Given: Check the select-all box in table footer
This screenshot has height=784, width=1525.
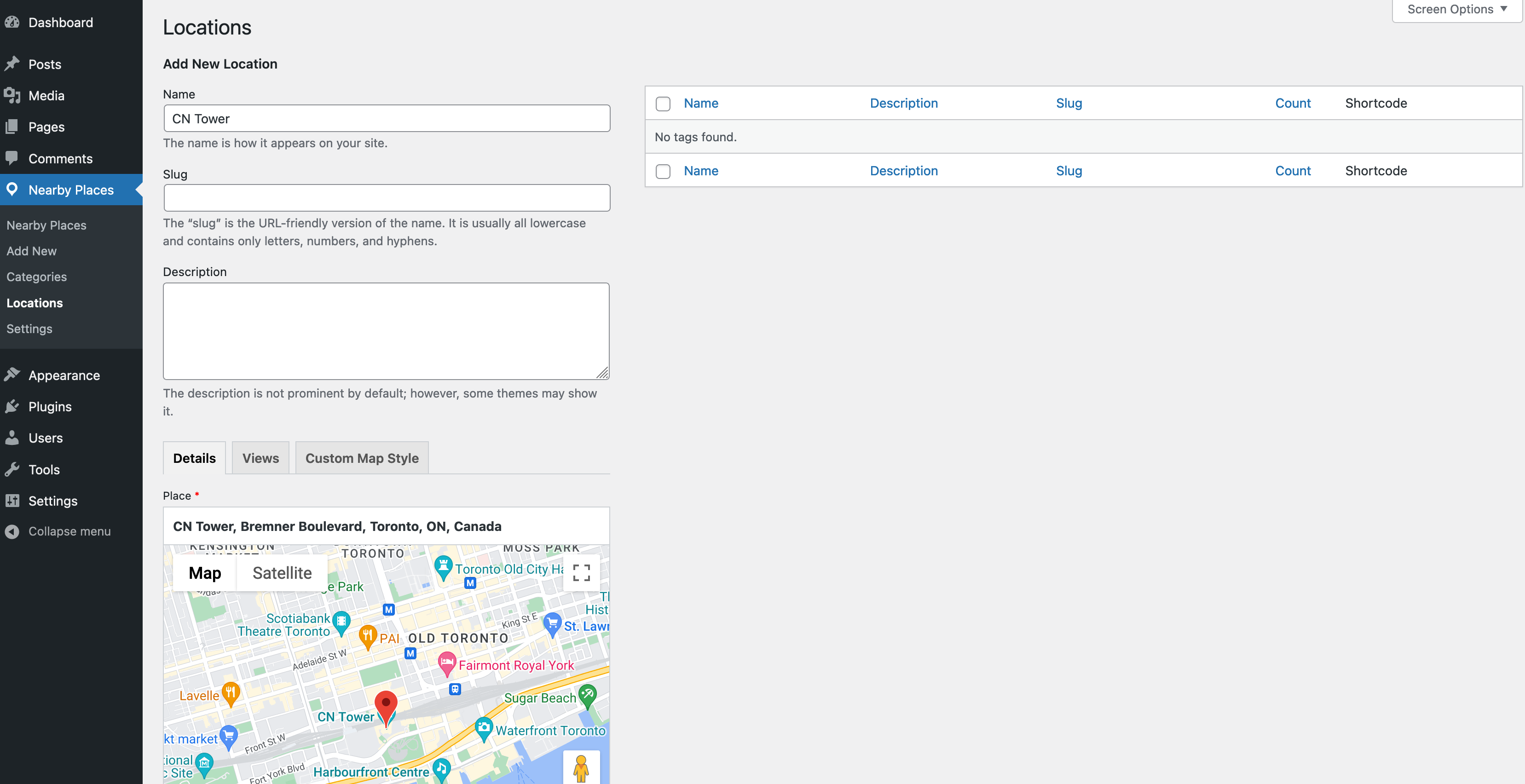Looking at the screenshot, I should click(x=663, y=171).
